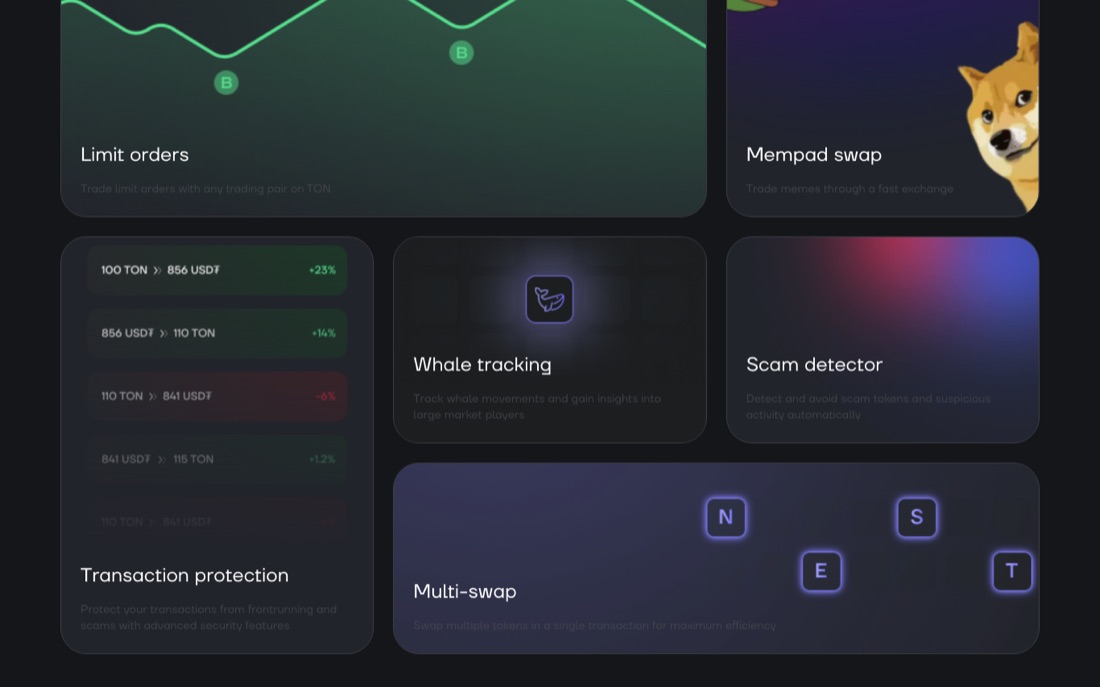Open the Whale tracking heading
1100x687 pixels.
(482, 364)
